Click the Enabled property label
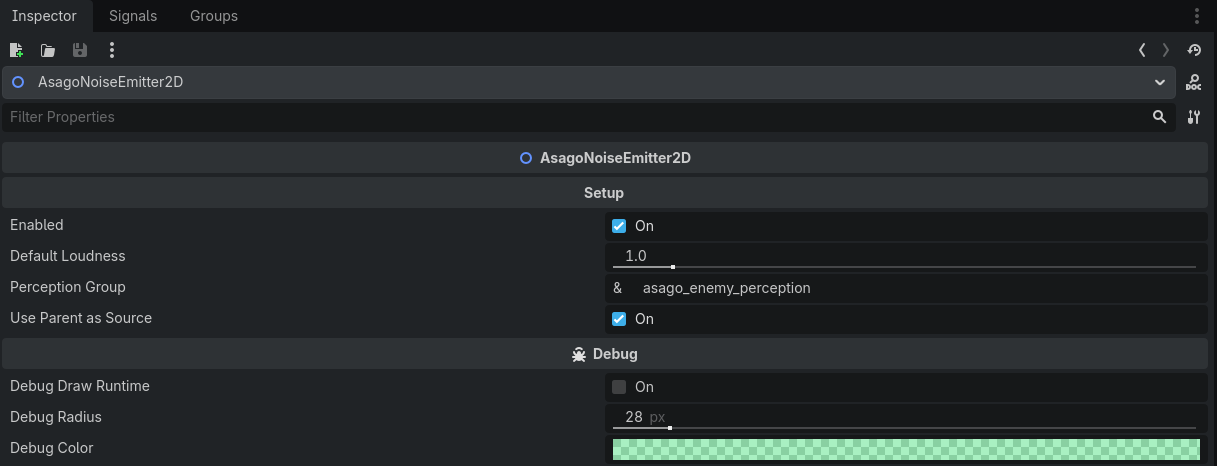Image resolution: width=1217 pixels, height=466 pixels. coord(37,225)
